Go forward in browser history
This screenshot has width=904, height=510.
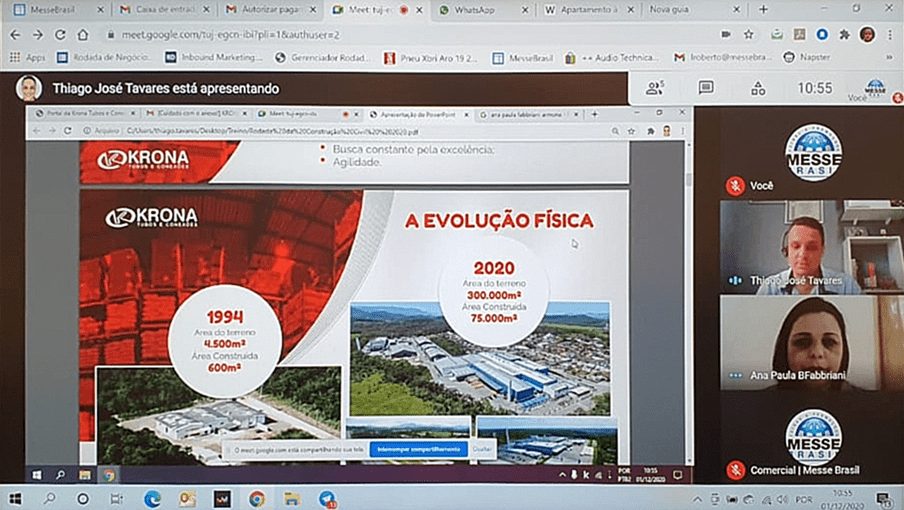click(37, 35)
